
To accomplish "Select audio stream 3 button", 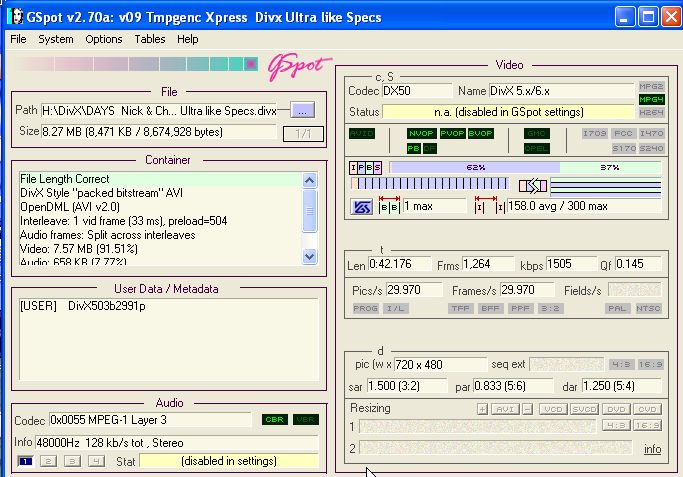I will click(x=72, y=461).
